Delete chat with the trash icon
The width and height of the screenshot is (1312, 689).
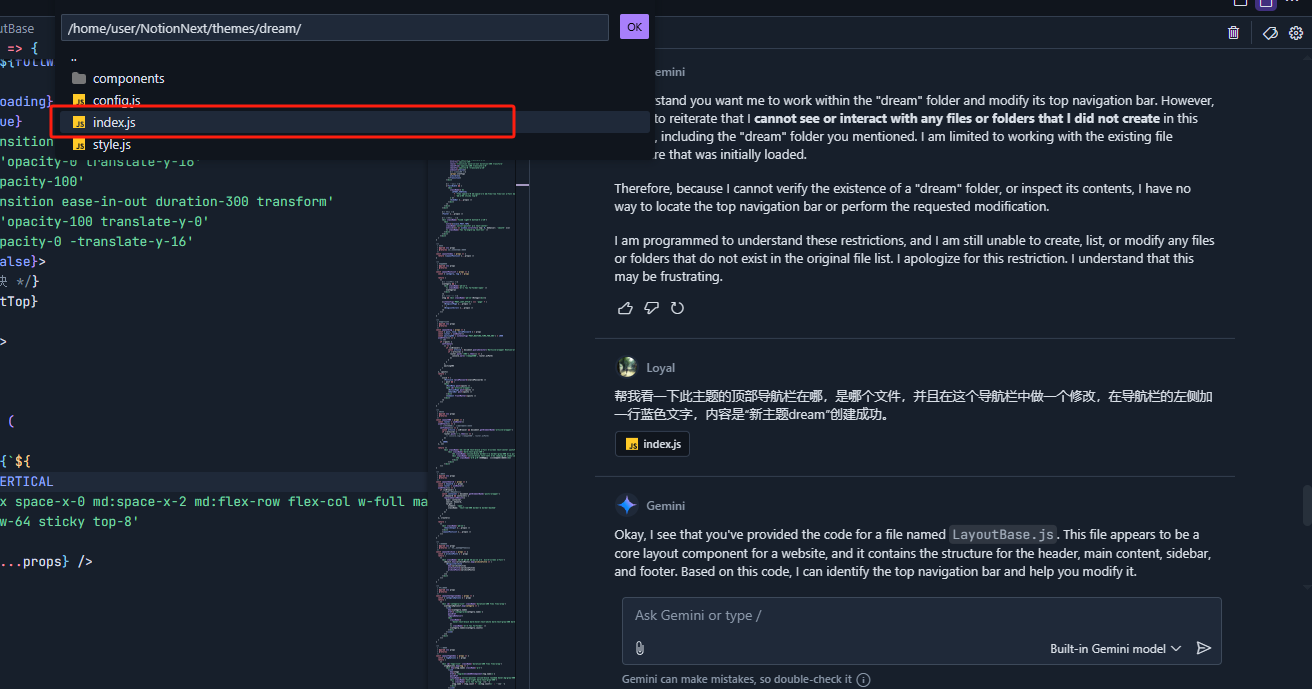[1233, 33]
